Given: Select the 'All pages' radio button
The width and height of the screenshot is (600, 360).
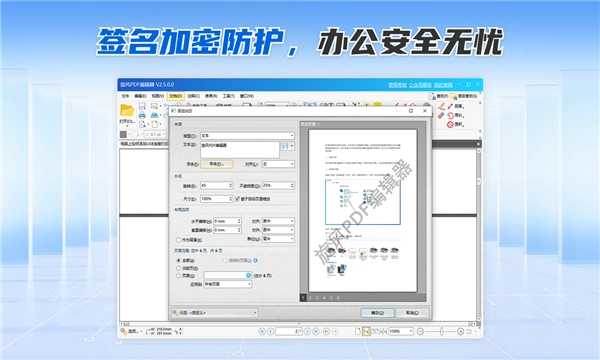Looking at the screenshot, I should pyautogui.click(x=178, y=260).
